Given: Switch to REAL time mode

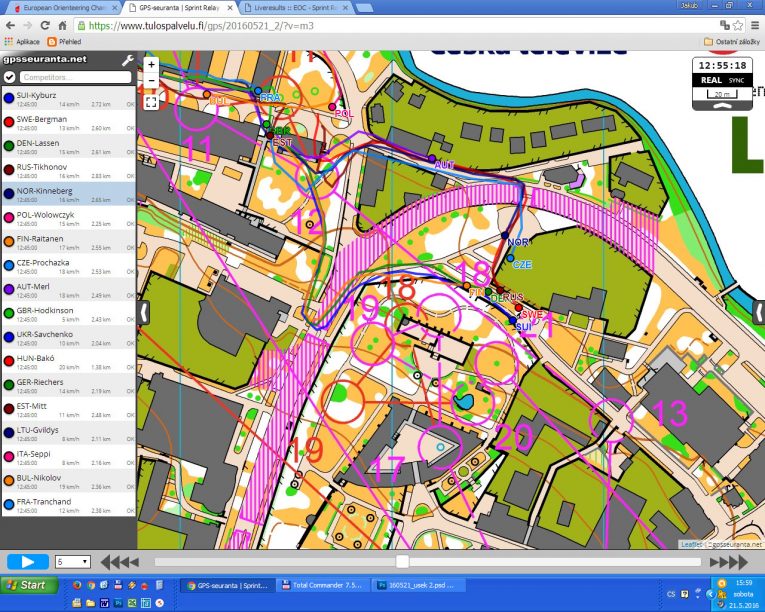Looking at the screenshot, I should pyautogui.click(x=711, y=80).
